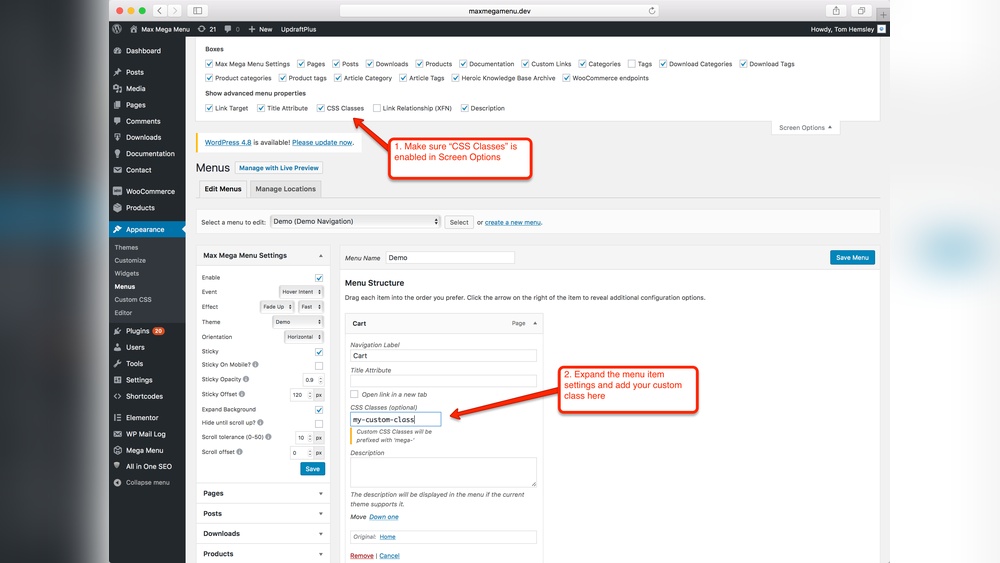The image size is (1000, 563).
Task: Open Media via its sidebar icon
Action: point(117,89)
